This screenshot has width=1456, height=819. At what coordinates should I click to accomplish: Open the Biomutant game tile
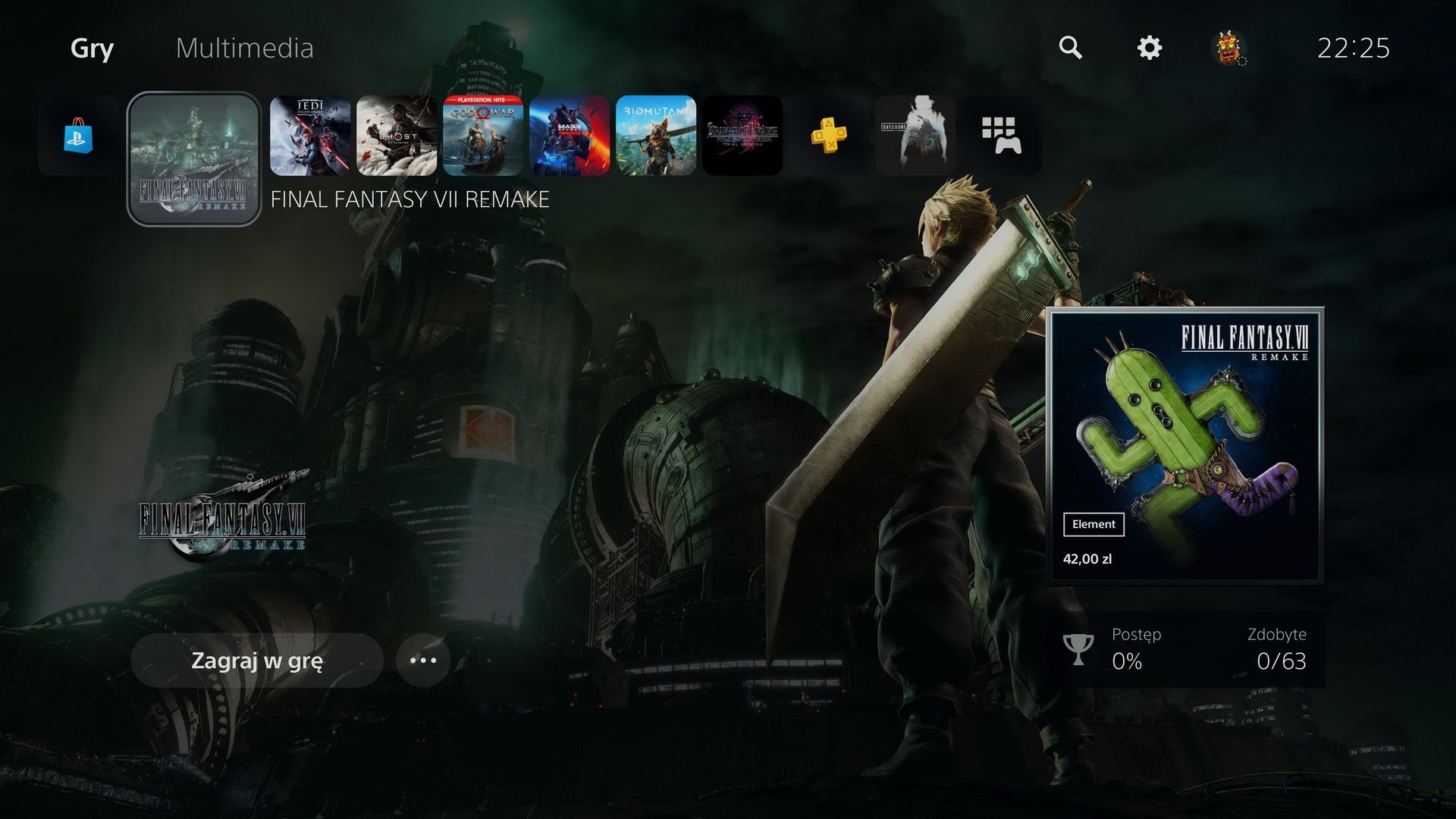click(656, 136)
